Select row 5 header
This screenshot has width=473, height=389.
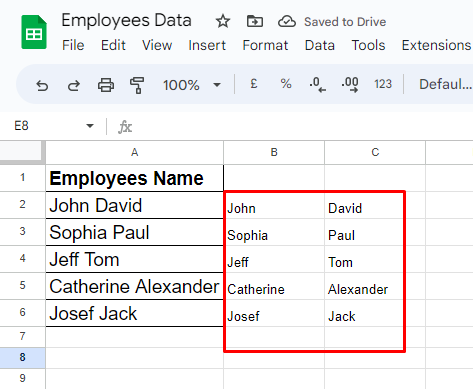click(x=22, y=286)
